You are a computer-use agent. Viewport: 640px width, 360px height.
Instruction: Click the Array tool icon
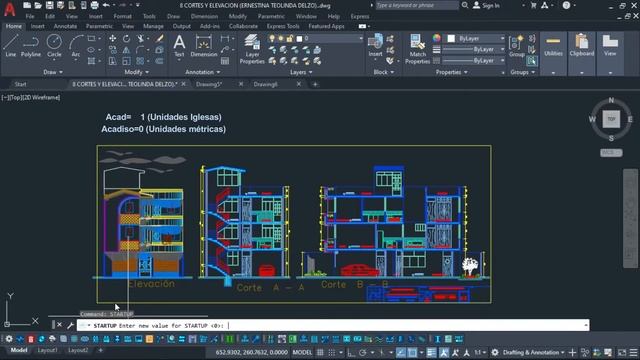(140, 61)
